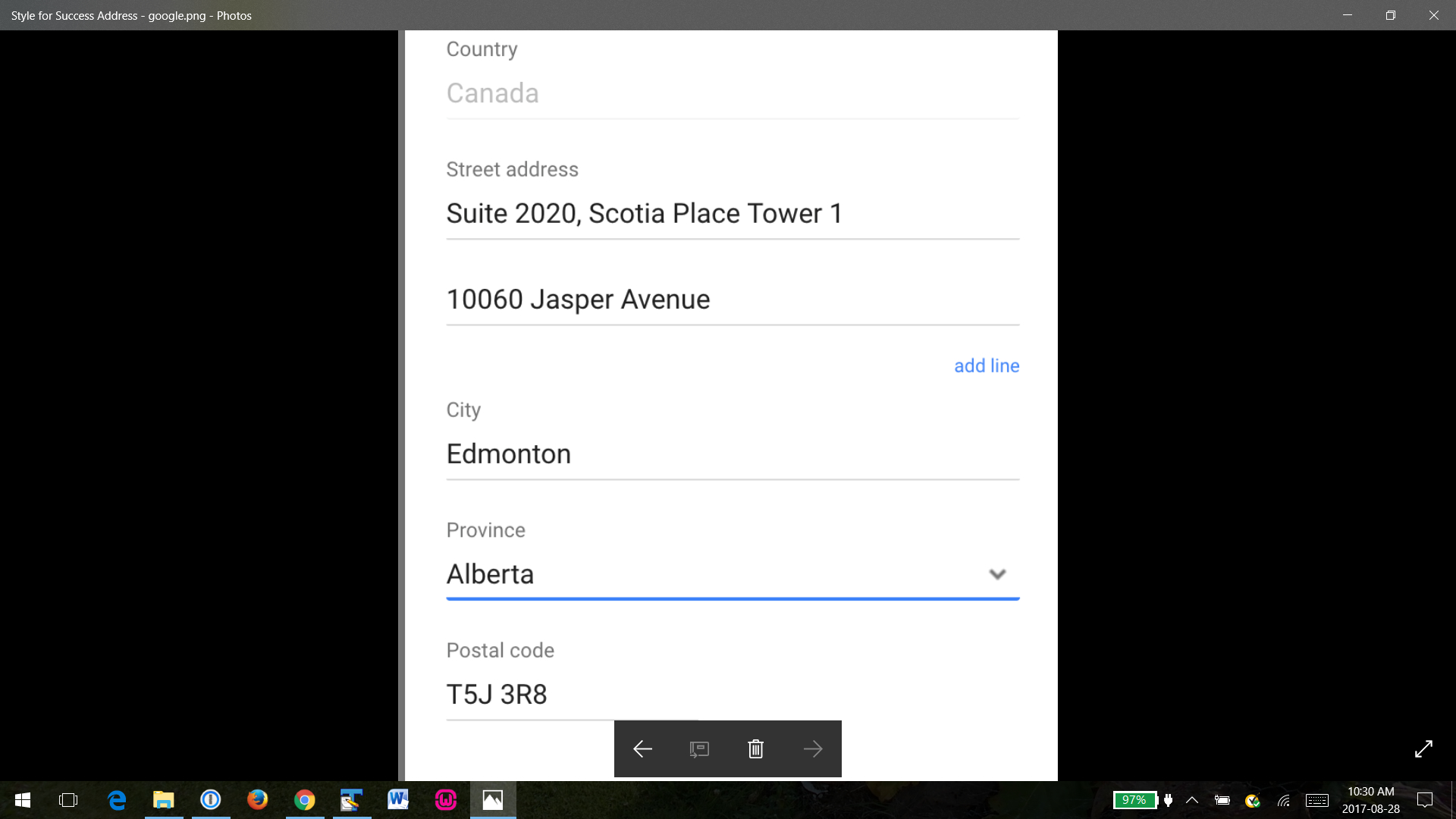Click the Task View icon
1456x819 pixels.
(x=68, y=800)
